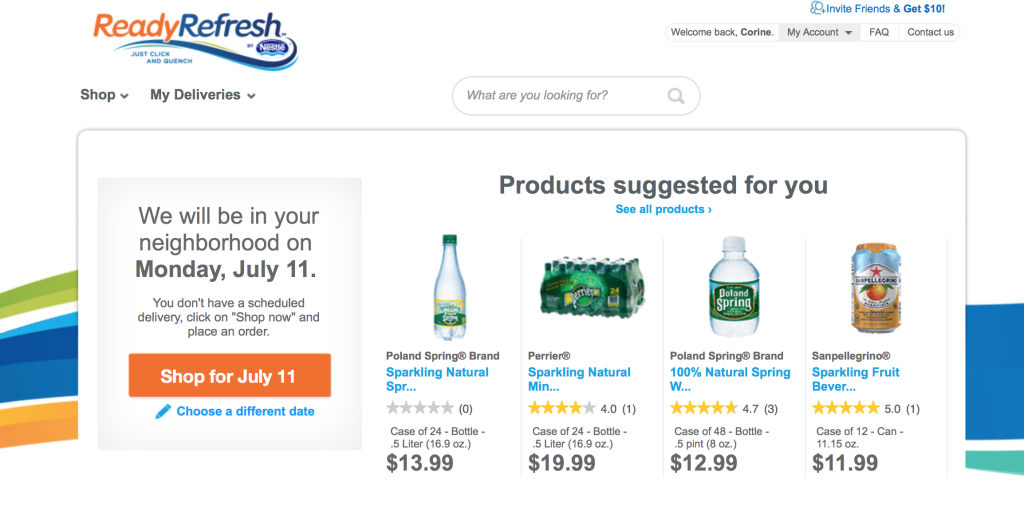Screen dimensions: 1024x507
Task: Follow the See all products link
Action: (664, 209)
